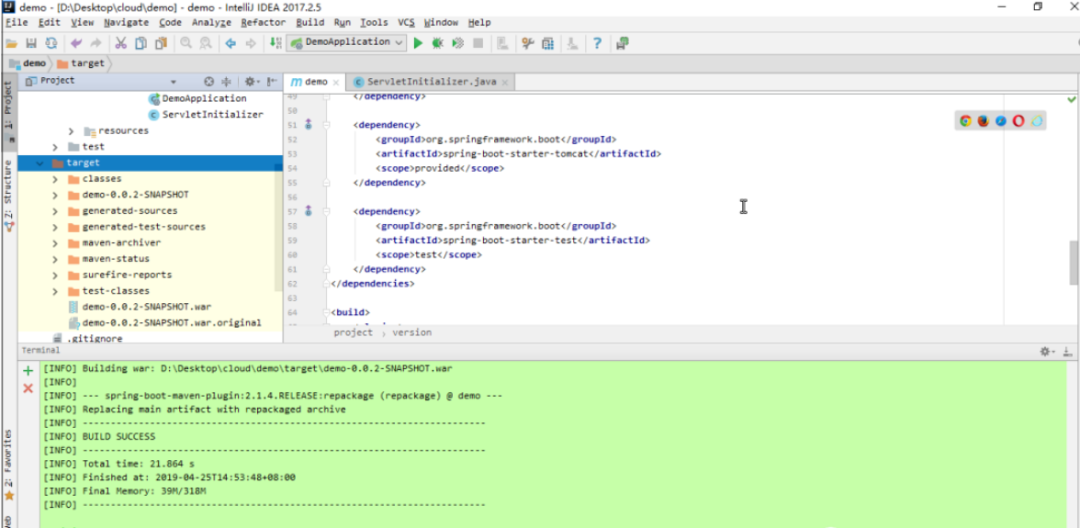Click target in navigation bar

[x=81, y=63]
